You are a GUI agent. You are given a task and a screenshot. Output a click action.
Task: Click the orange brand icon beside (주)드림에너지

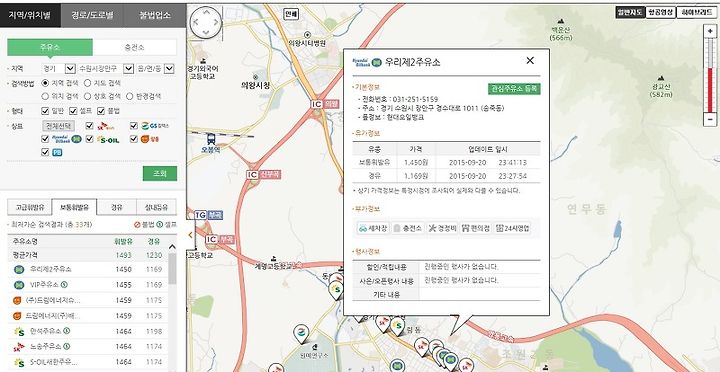click(18, 300)
